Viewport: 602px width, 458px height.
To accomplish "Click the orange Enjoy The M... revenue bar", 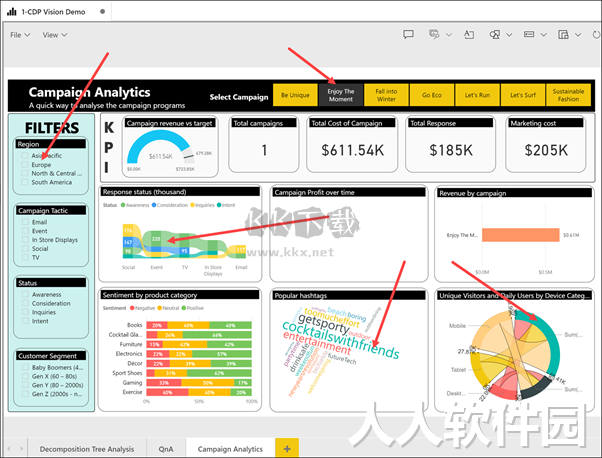I will point(521,235).
